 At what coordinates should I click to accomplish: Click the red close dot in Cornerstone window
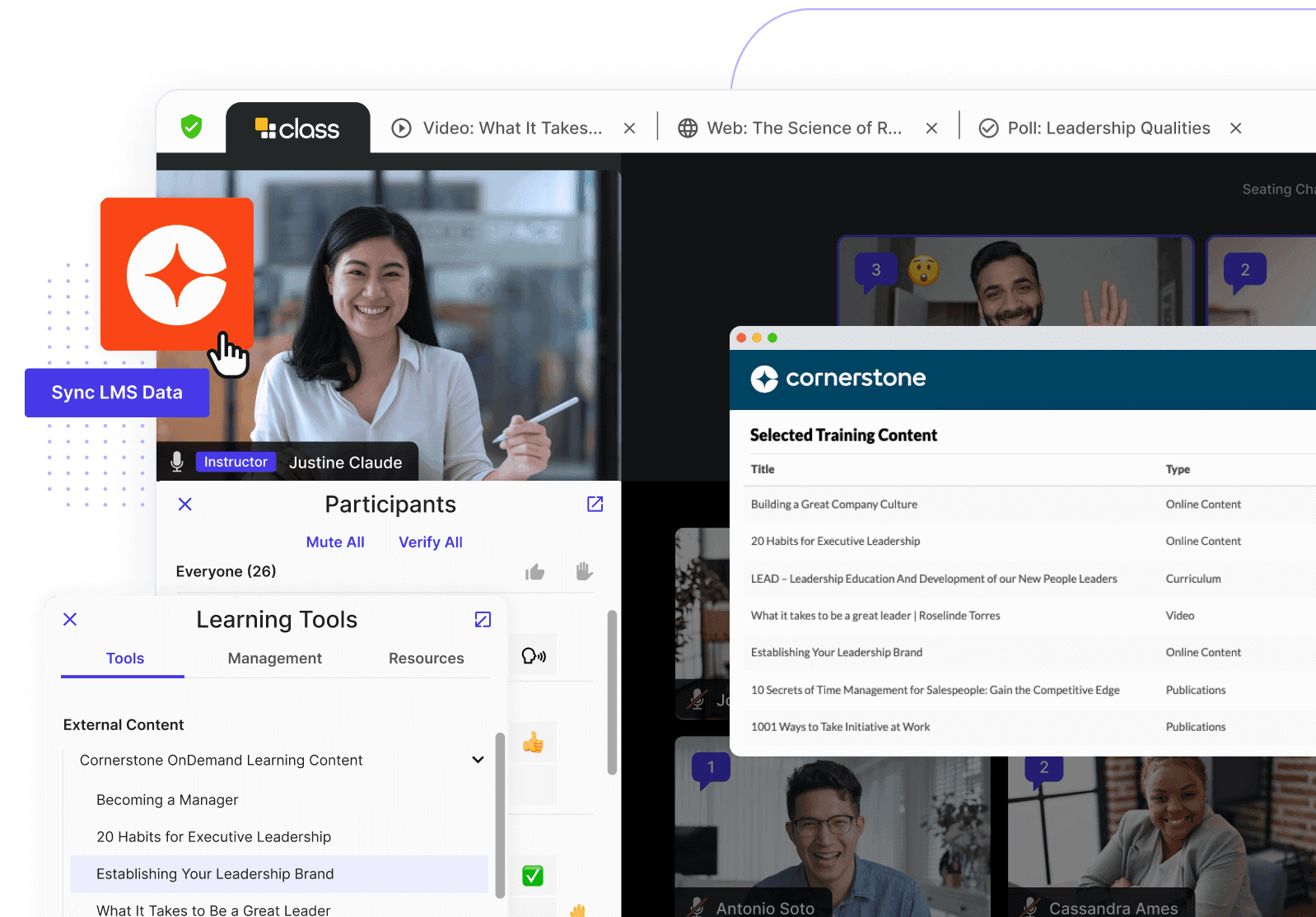click(741, 338)
